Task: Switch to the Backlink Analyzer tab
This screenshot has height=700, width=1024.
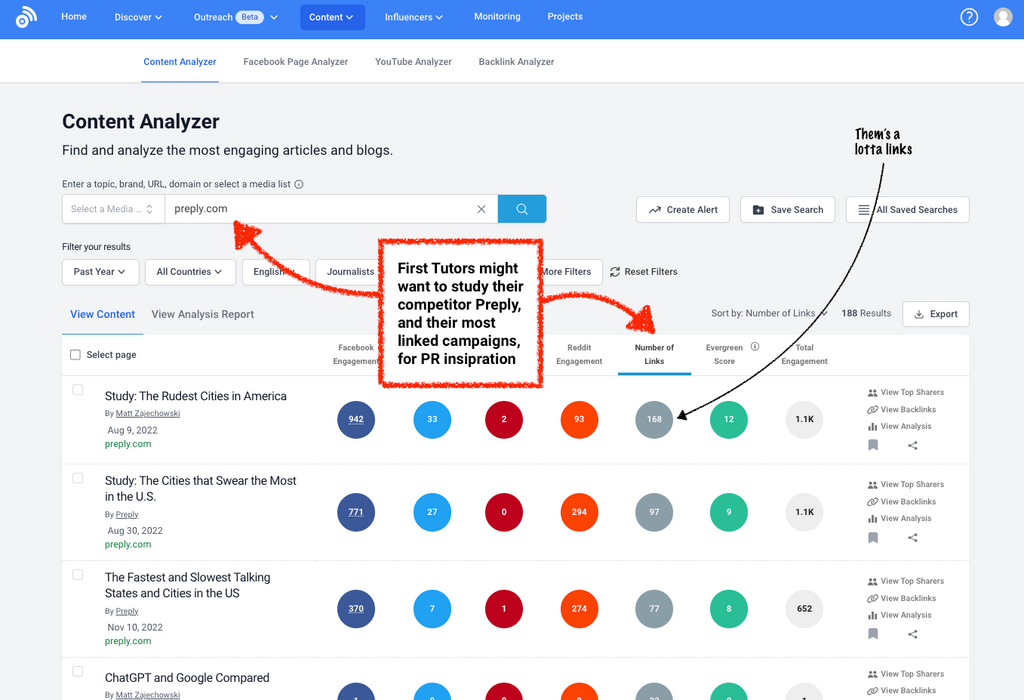Action: [516, 62]
